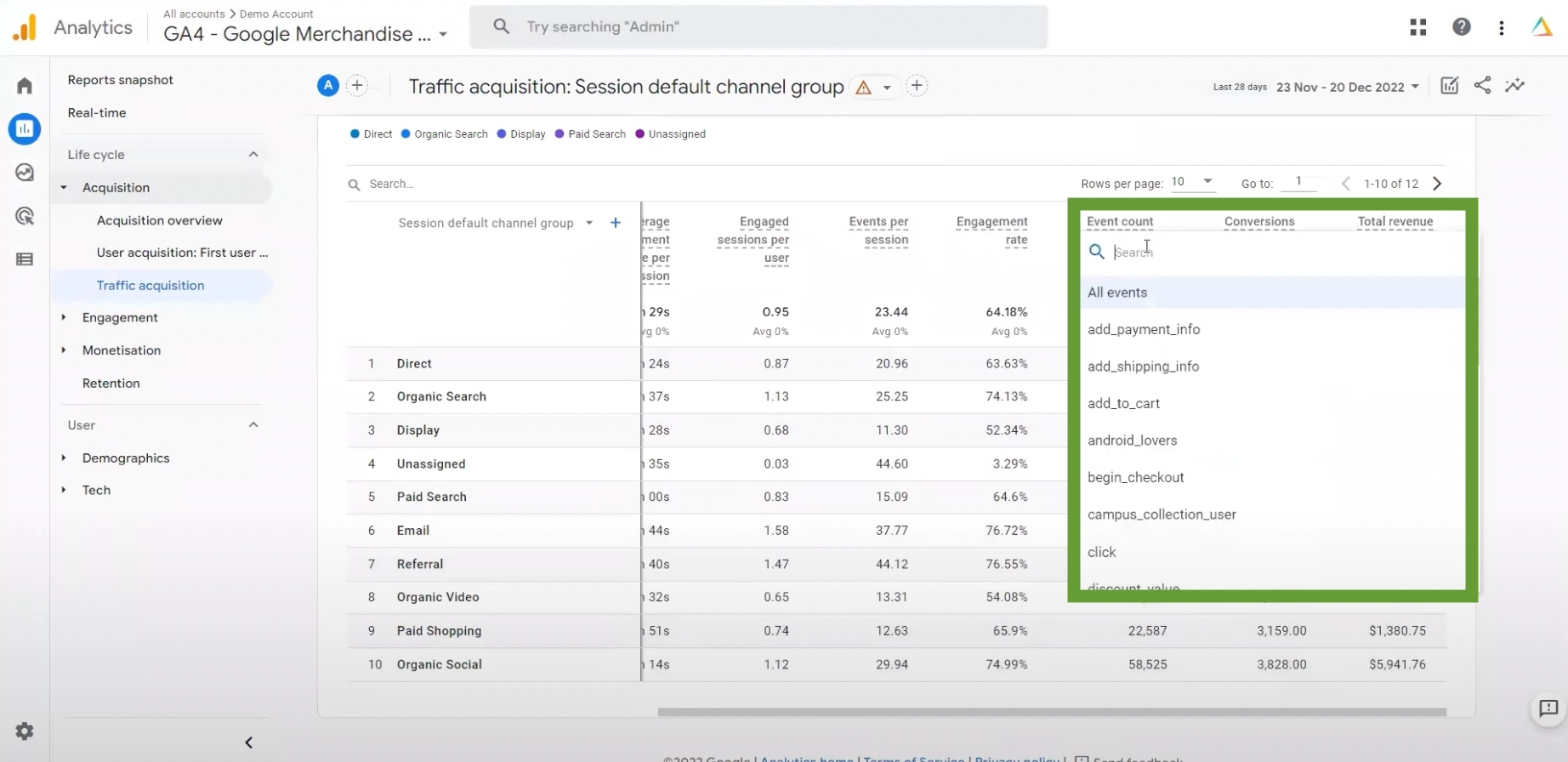Open the feedback chat icon

point(1548,708)
